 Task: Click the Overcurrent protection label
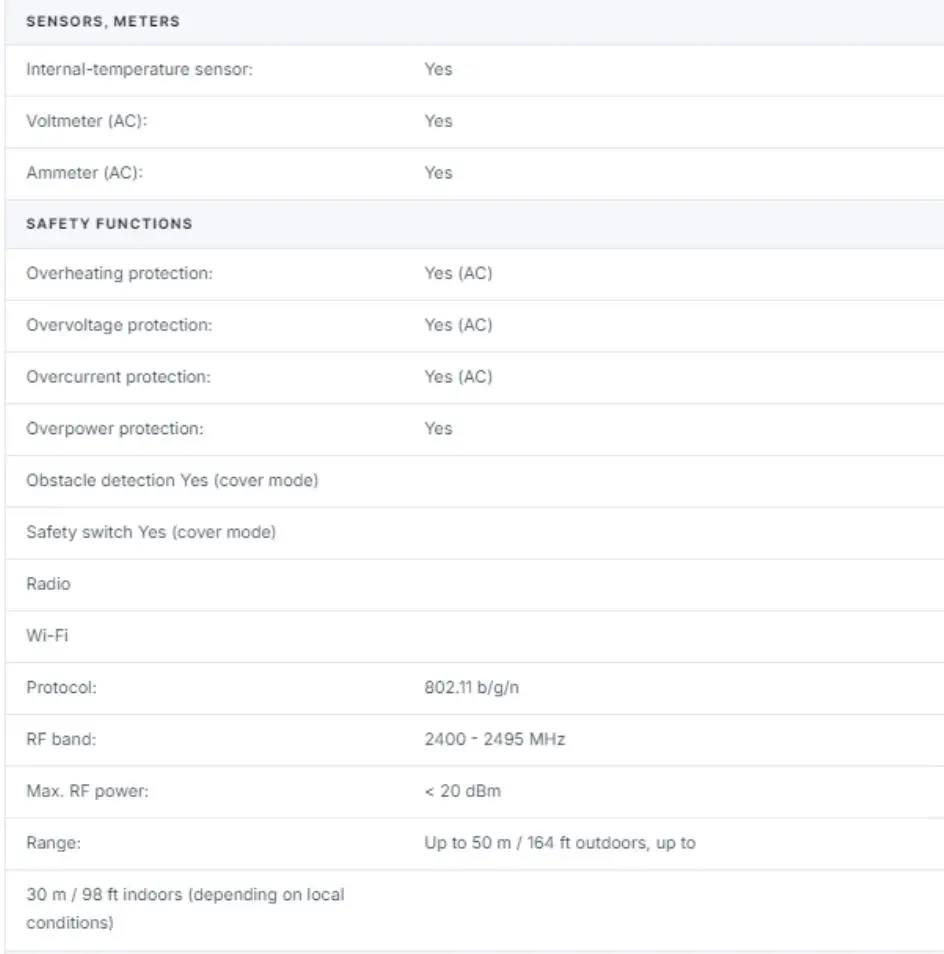(119, 377)
